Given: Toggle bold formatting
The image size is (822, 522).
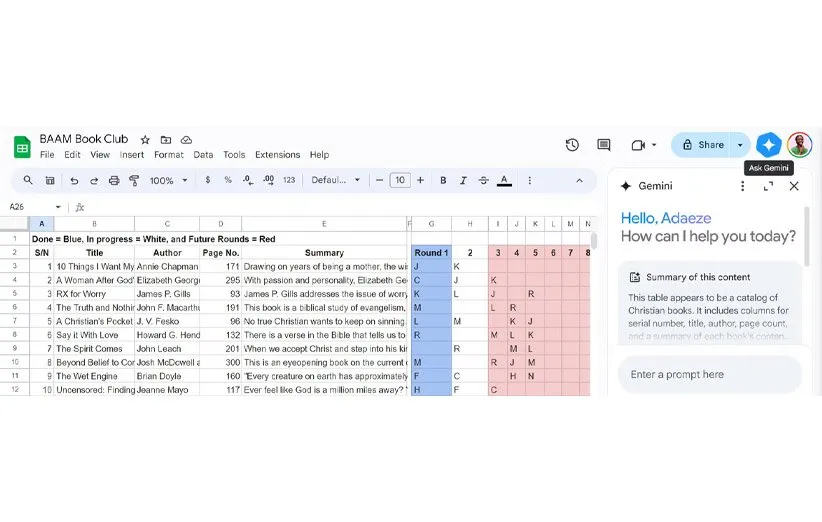Looking at the screenshot, I should 443,181.
